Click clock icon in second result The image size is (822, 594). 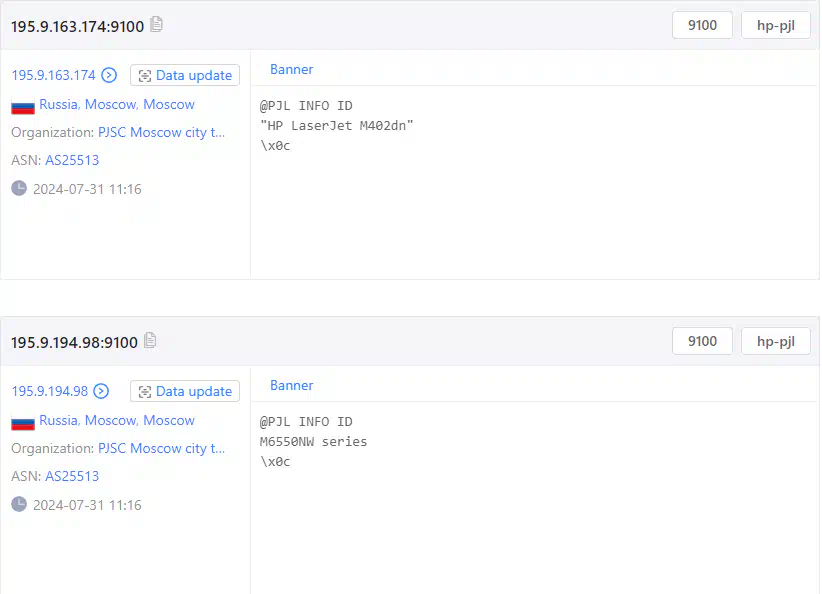pyautogui.click(x=19, y=504)
